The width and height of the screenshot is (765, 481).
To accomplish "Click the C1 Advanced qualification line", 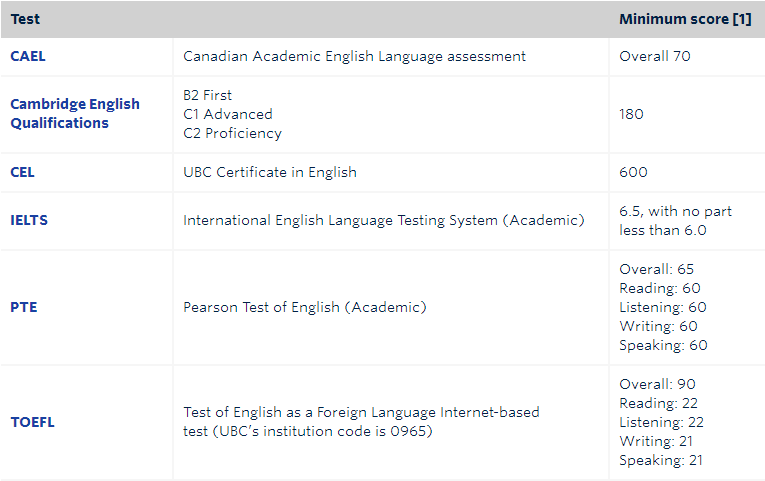I will click(x=227, y=114).
